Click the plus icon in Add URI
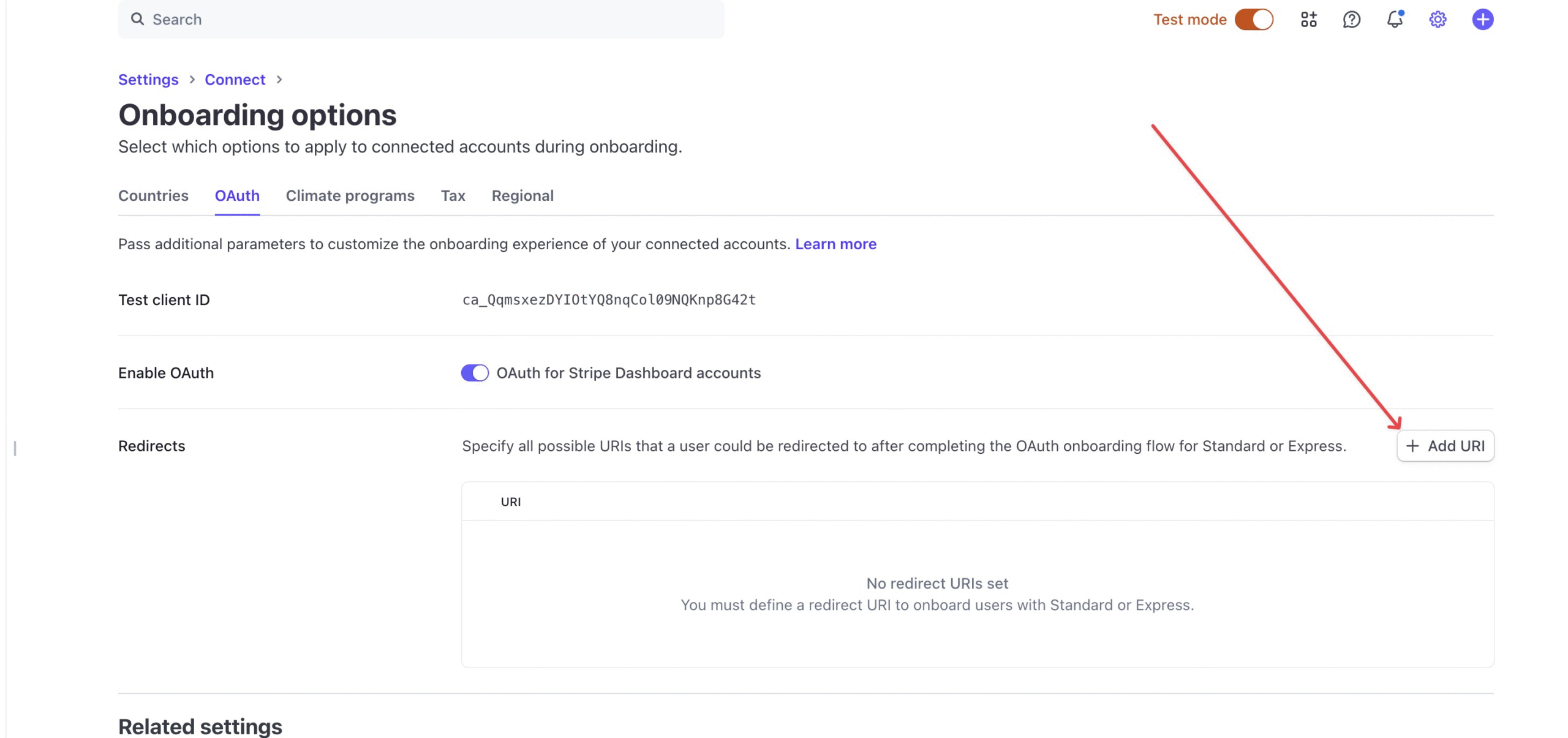The height and width of the screenshot is (738, 1568). pyautogui.click(x=1412, y=446)
